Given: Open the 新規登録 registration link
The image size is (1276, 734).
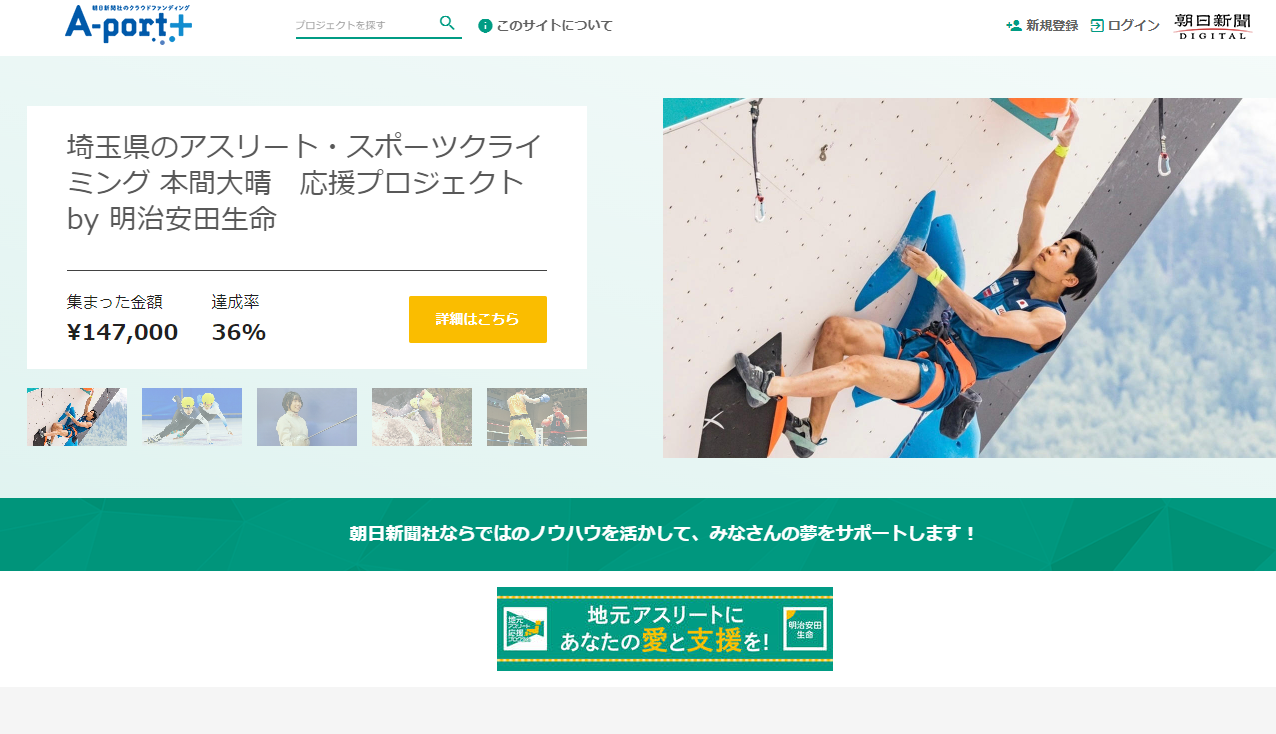Looking at the screenshot, I should (x=1052, y=25).
